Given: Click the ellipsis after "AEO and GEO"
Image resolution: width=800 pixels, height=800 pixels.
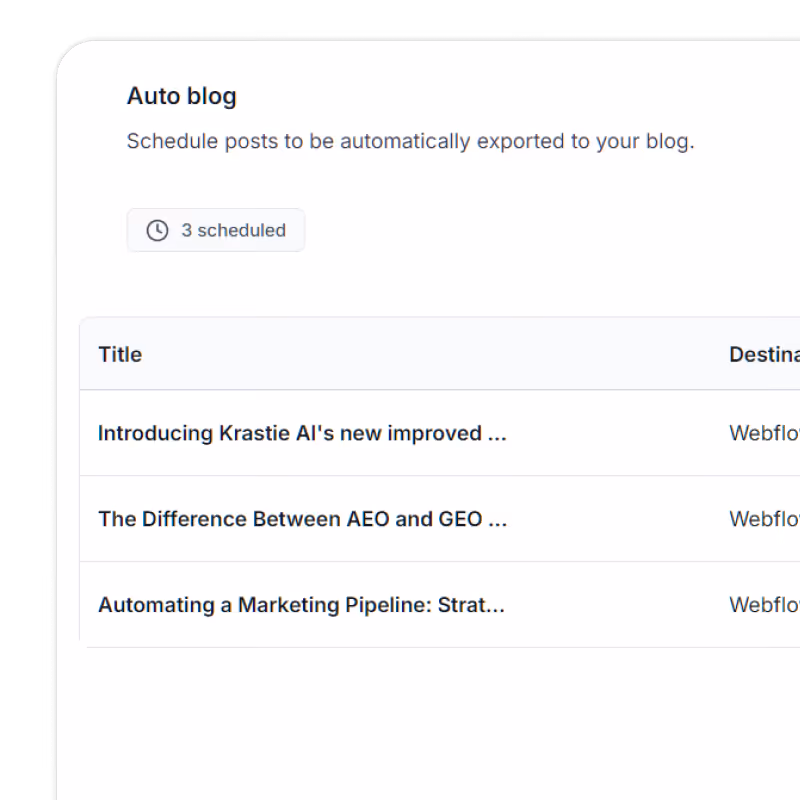Looking at the screenshot, I should 497,521.
